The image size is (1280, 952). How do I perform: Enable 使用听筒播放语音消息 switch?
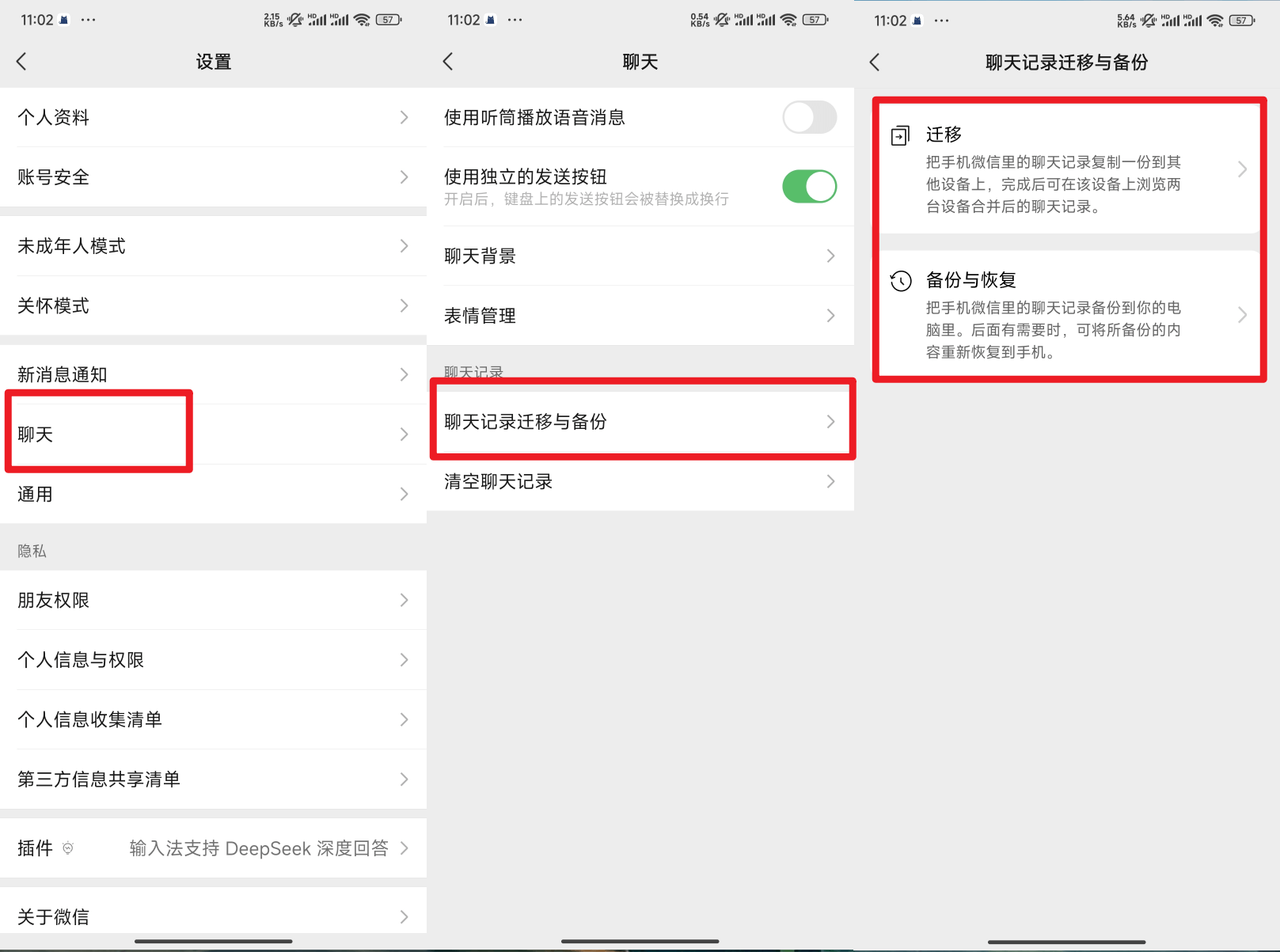(809, 117)
